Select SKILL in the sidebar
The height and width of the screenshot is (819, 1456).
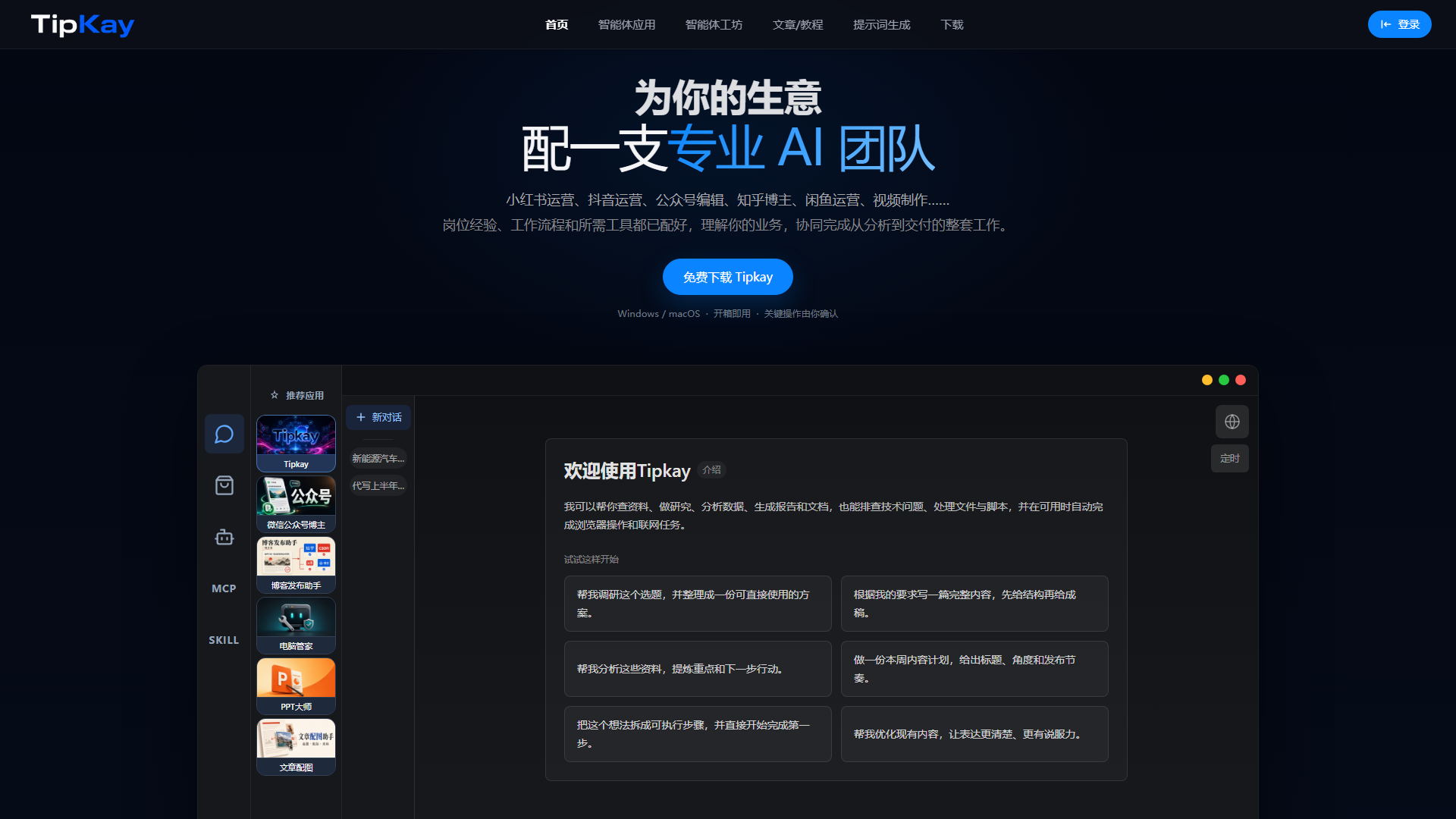[x=224, y=640]
